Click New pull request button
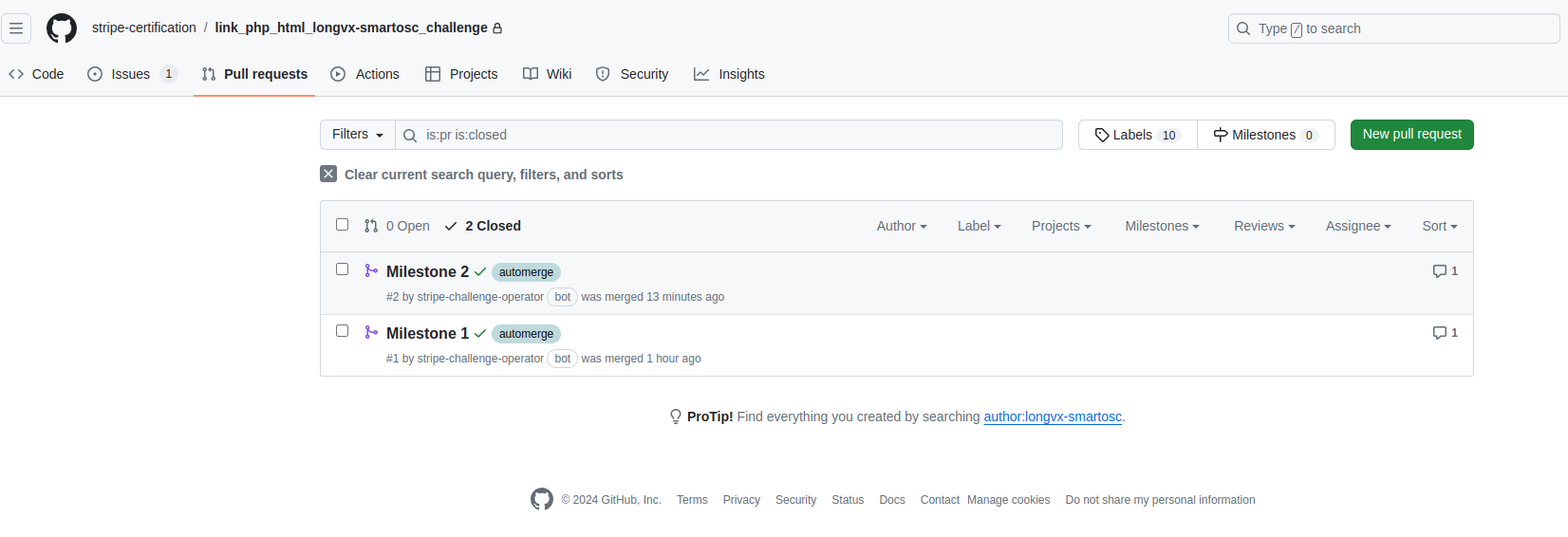Screen dimensions: 1568x537 tap(1412, 135)
